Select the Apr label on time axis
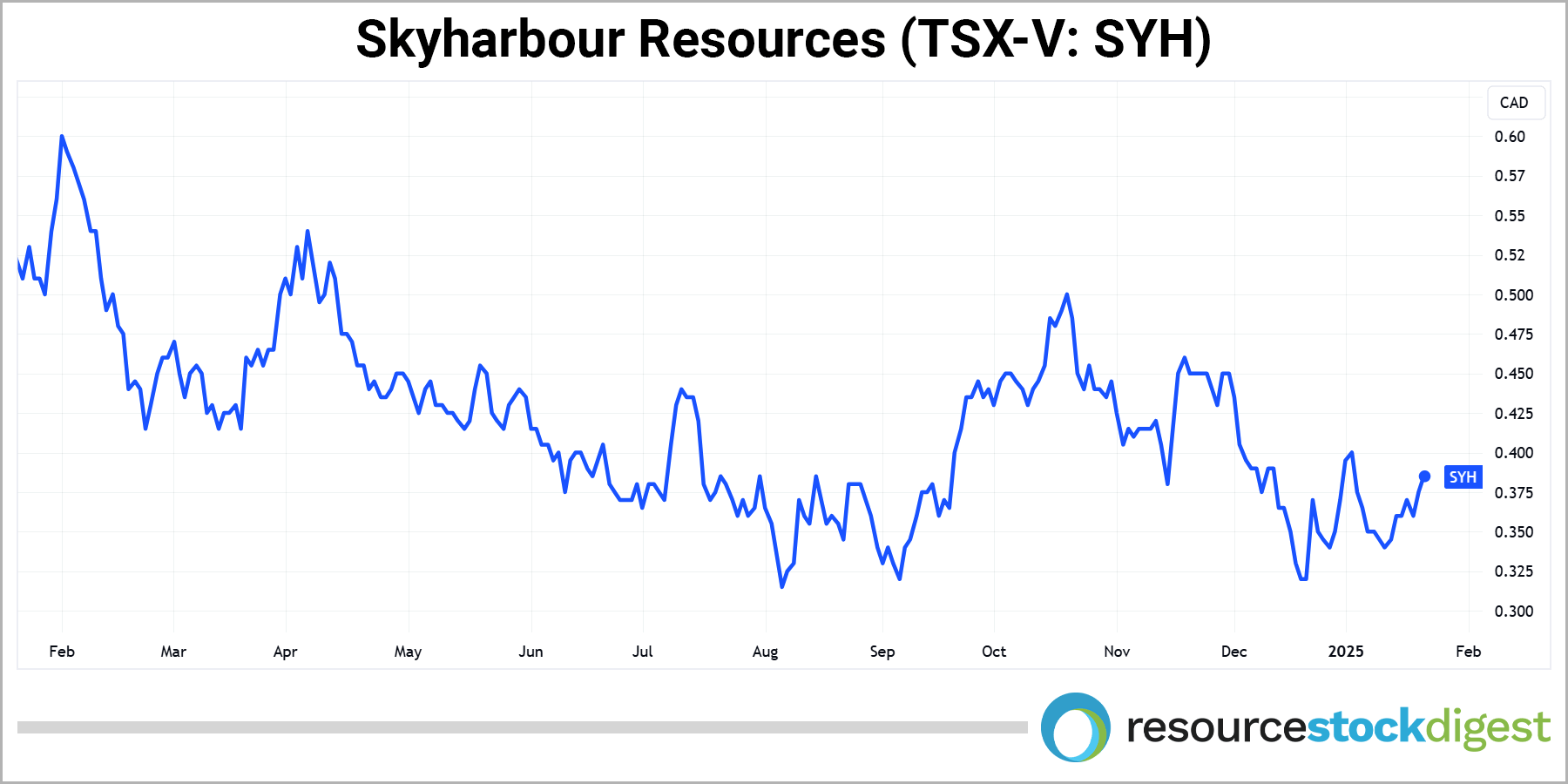The image size is (1568, 784). coord(285,652)
